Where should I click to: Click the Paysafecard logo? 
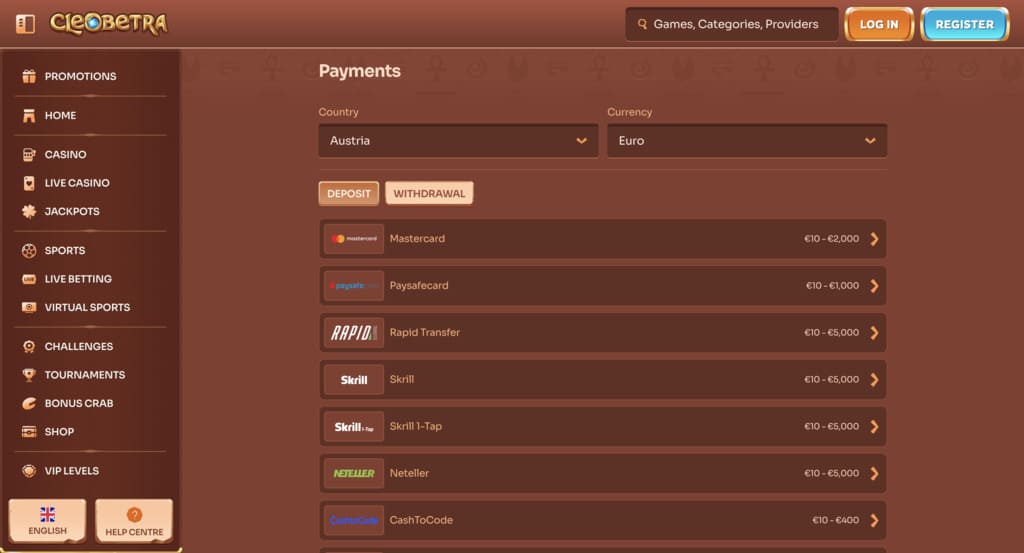pyautogui.click(x=354, y=286)
